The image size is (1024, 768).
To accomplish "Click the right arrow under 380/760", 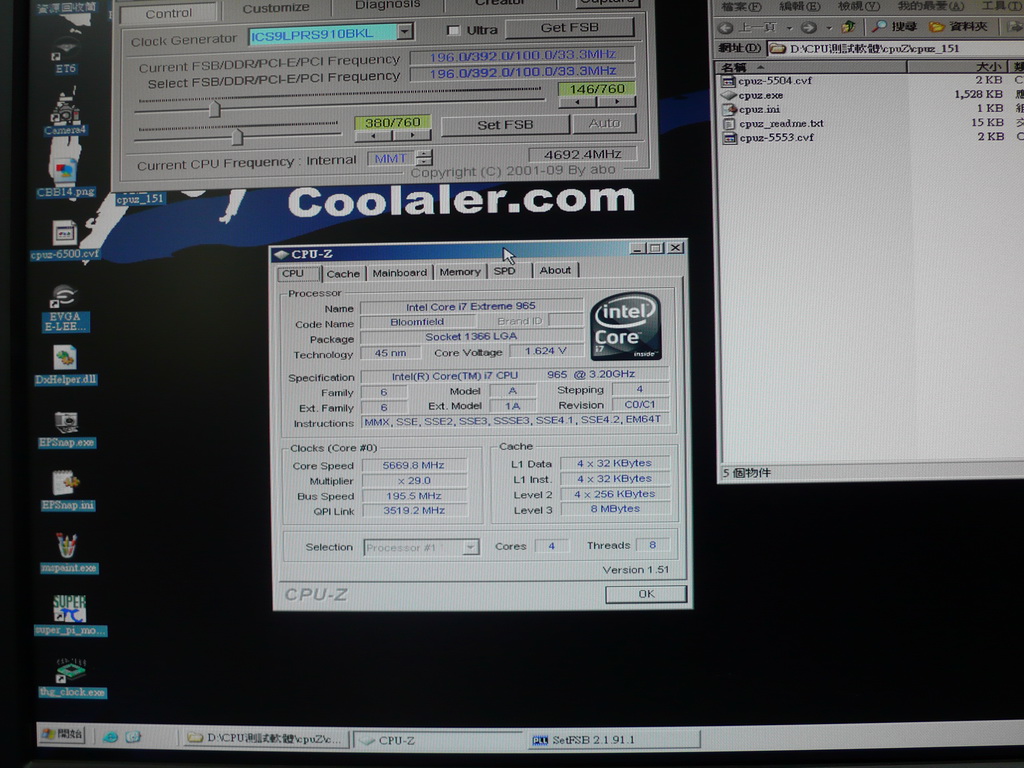I will 412,135.
